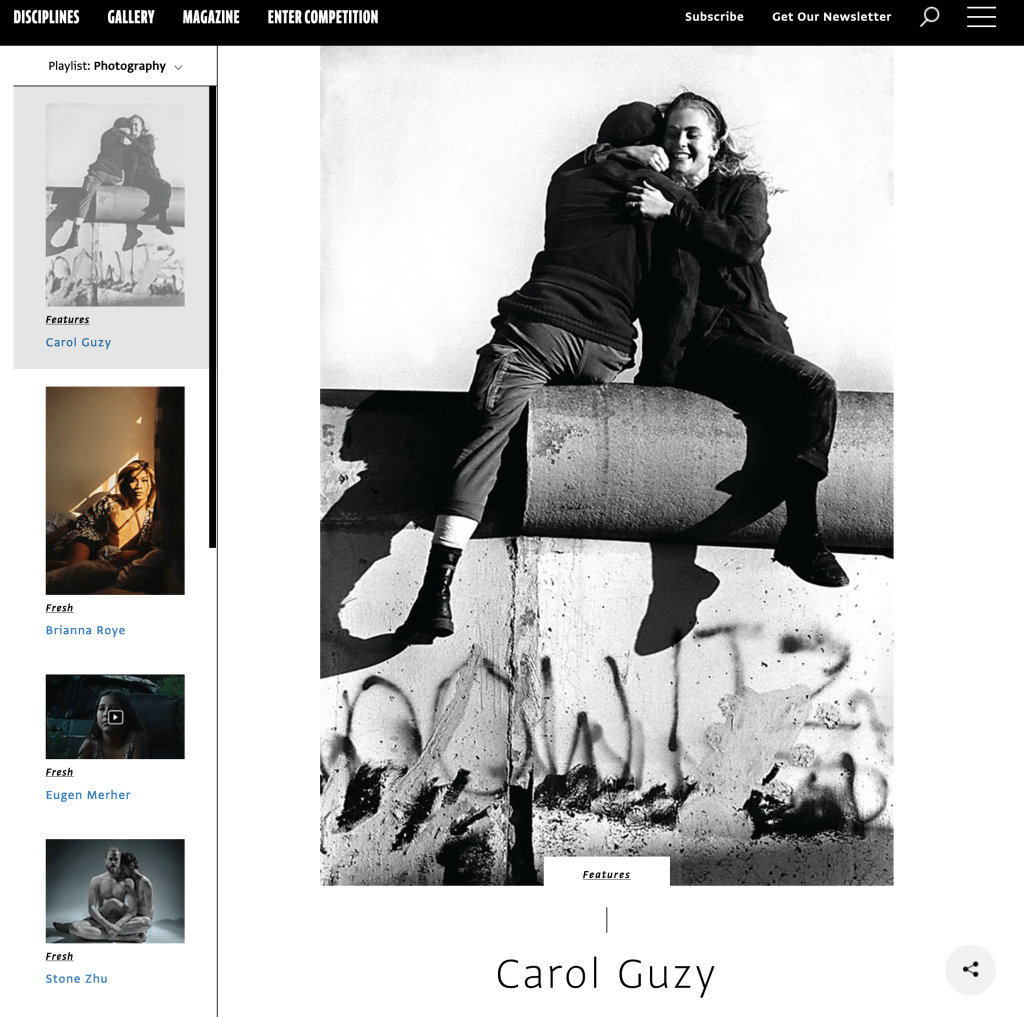
Task: Play the Eugen Merher video thumbnail
Action: click(115, 716)
